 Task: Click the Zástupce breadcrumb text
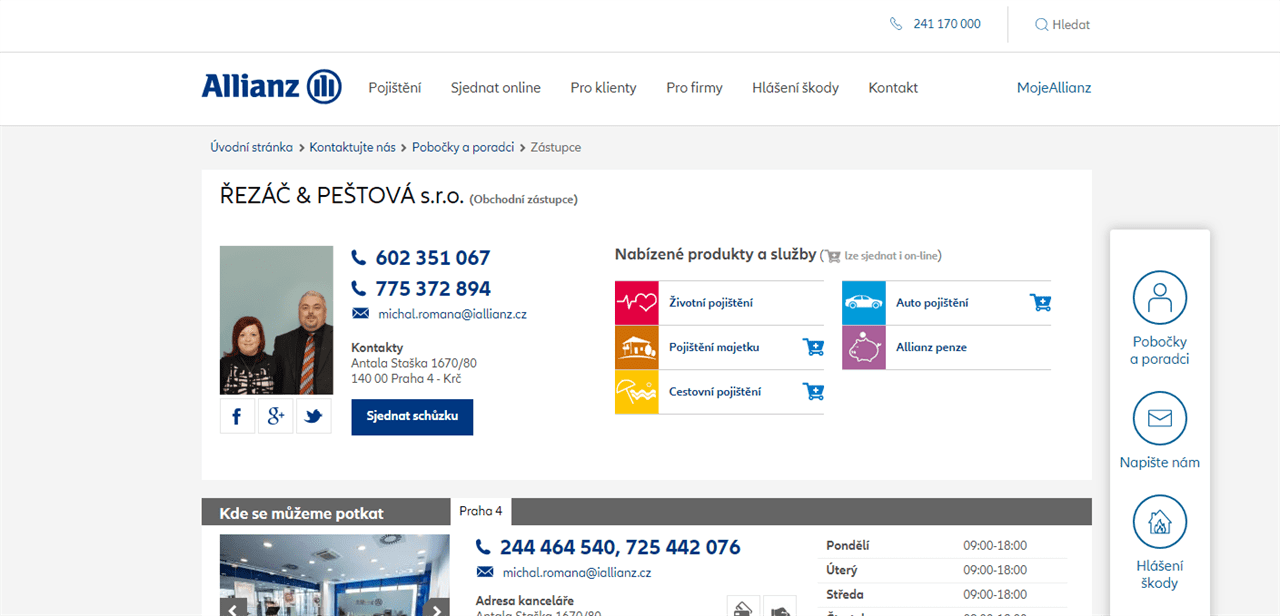point(556,147)
